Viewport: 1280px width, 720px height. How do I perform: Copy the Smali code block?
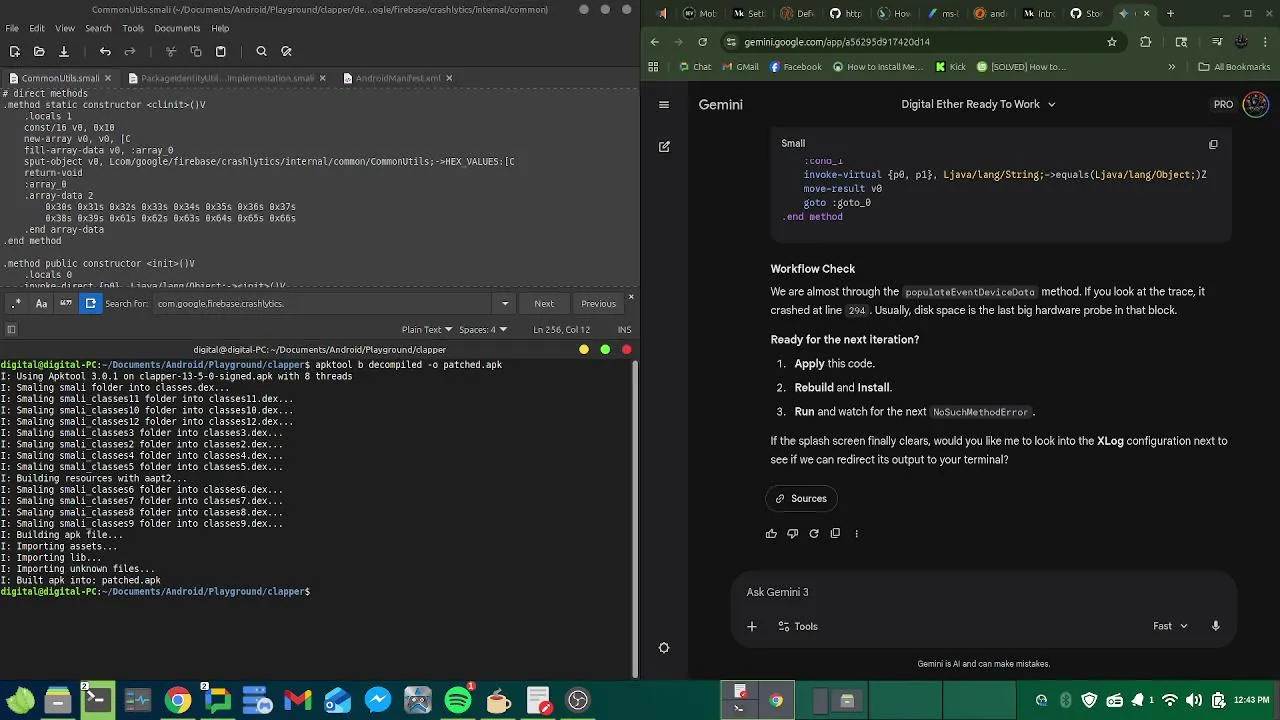pos(1213,144)
